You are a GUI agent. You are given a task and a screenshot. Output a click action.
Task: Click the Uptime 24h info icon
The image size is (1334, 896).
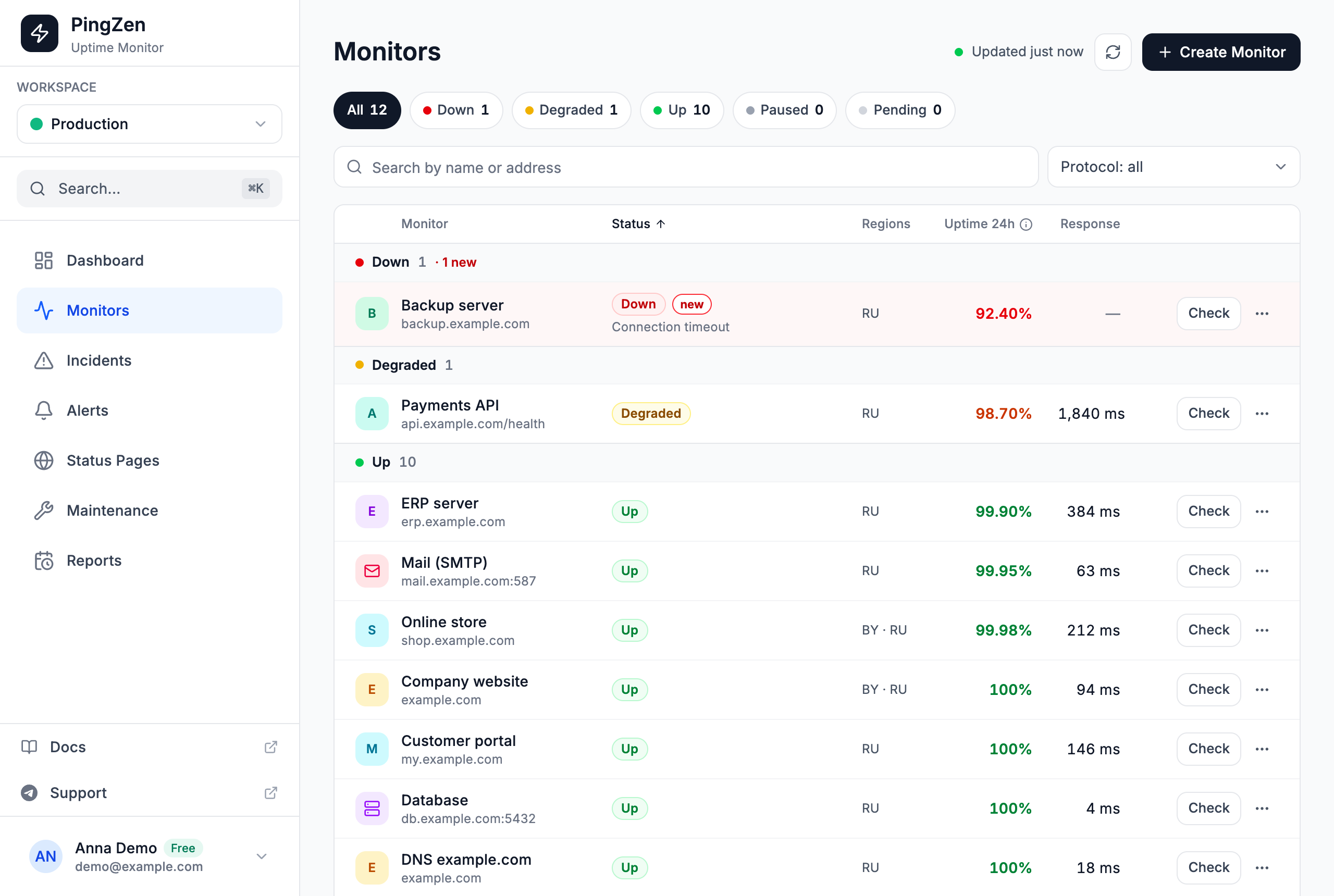(1026, 225)
